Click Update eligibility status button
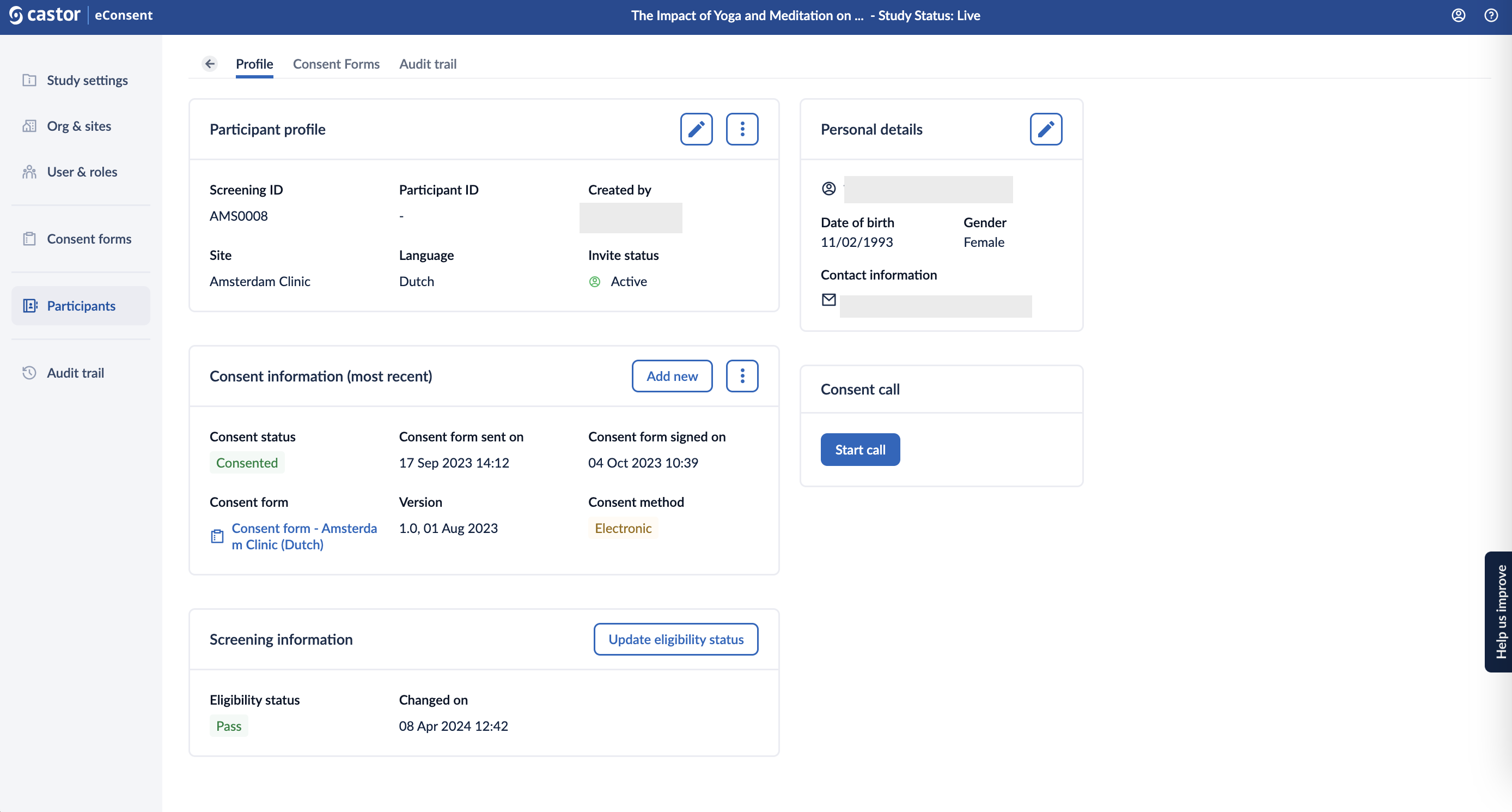This screenshot has width=1512, height=812. (x=675, y=639)
